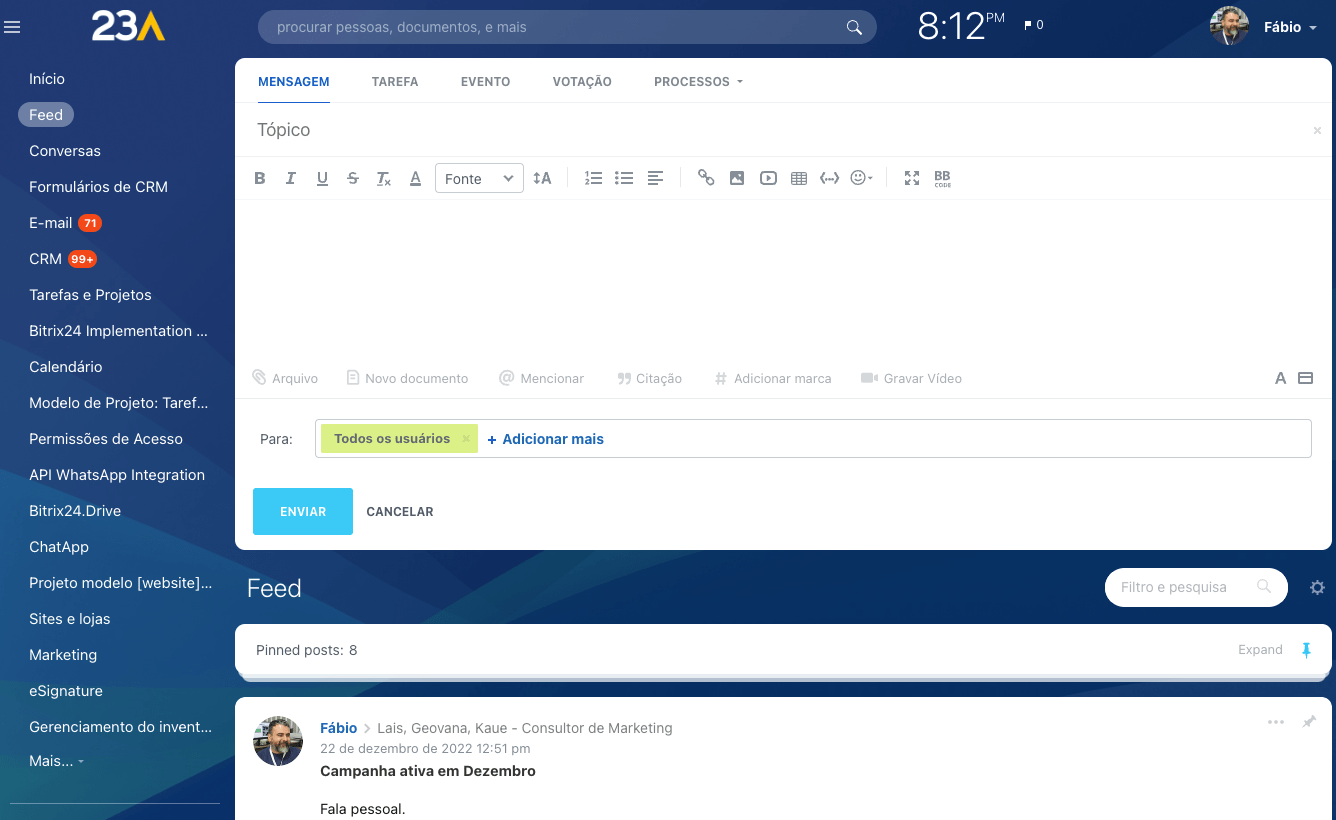Click the ENVIAR button
The width and height of the screenshot is (1336, 820).
click(x=302, y=511)
